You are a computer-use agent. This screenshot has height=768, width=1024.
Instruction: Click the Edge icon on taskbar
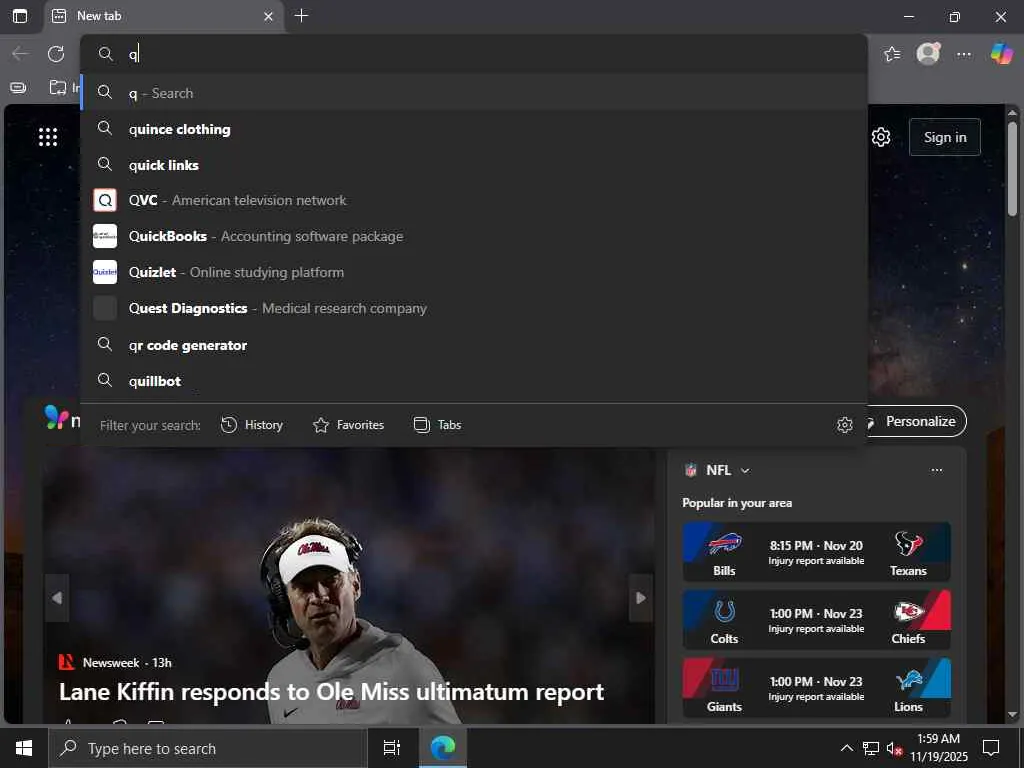(443, 748)
